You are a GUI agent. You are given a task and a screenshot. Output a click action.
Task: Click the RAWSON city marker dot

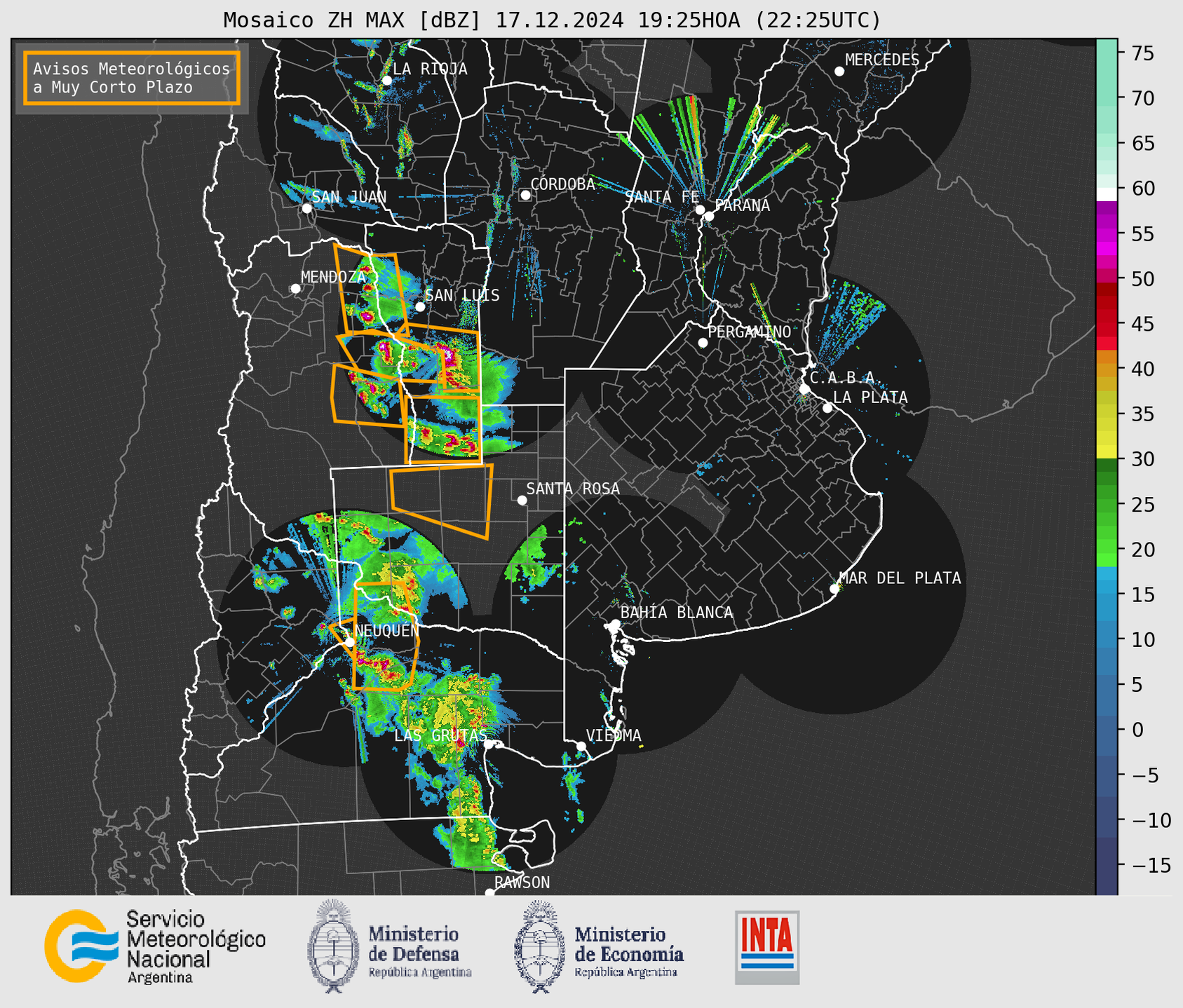click(489, 892)
